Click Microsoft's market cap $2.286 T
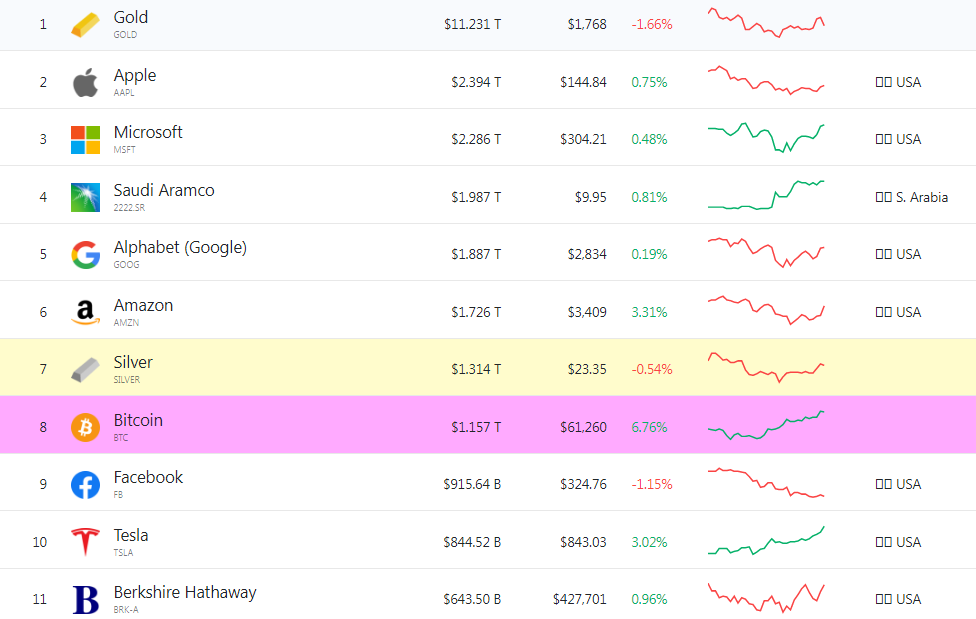The image size is (976, 619). click(476, 139)
